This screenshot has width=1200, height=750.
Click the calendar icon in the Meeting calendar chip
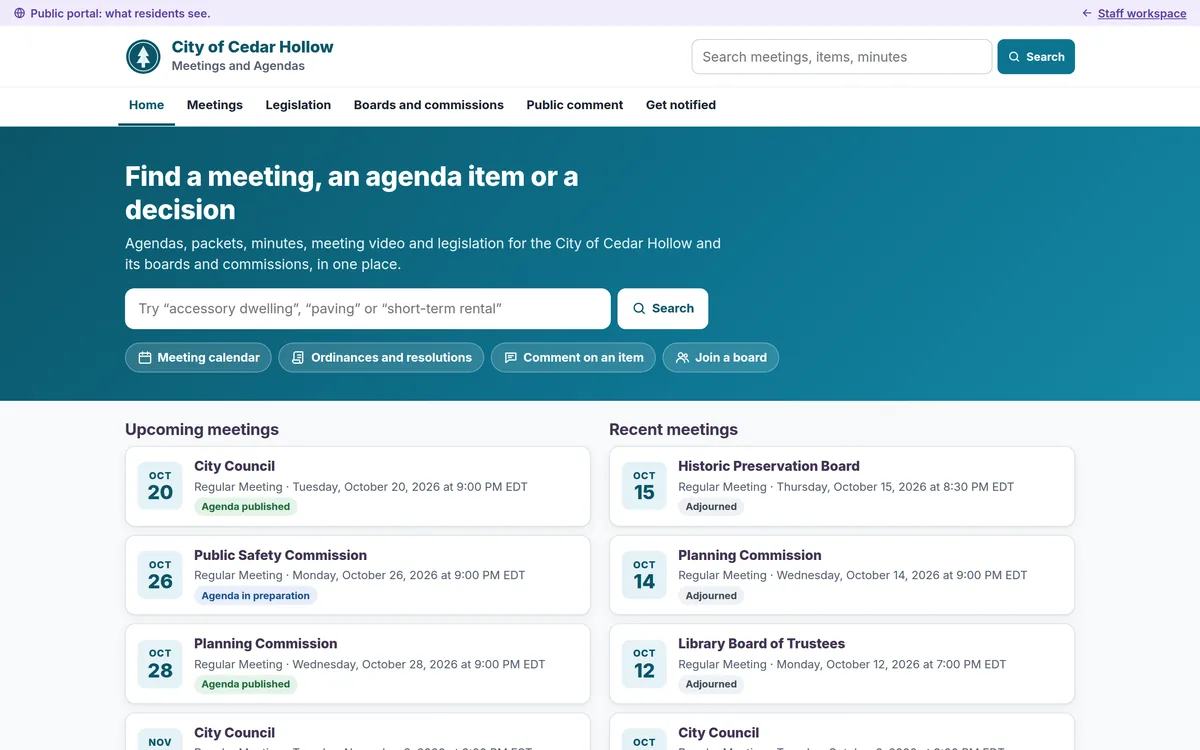point(145,358)
